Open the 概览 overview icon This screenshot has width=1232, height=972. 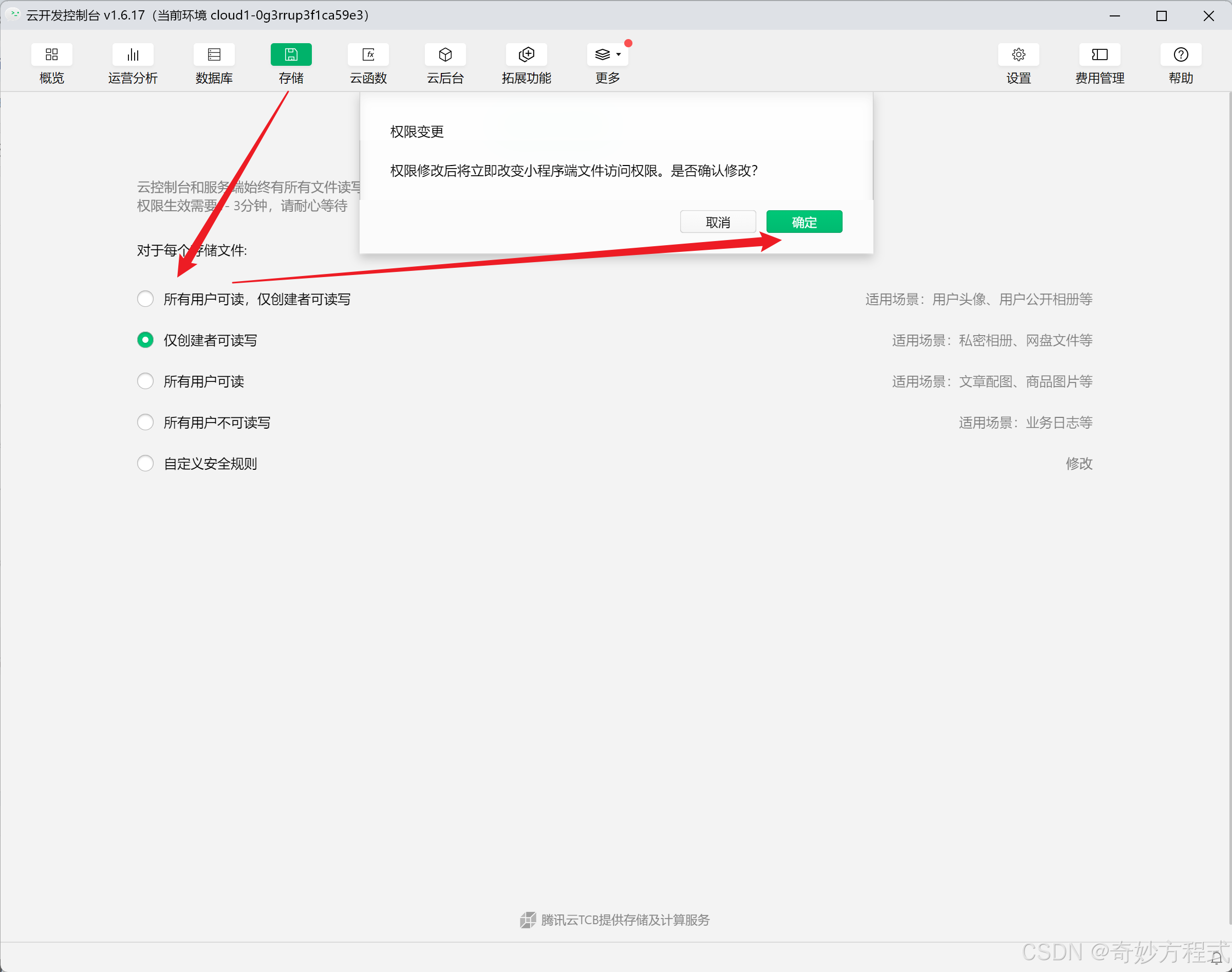(x=51, y=55)
